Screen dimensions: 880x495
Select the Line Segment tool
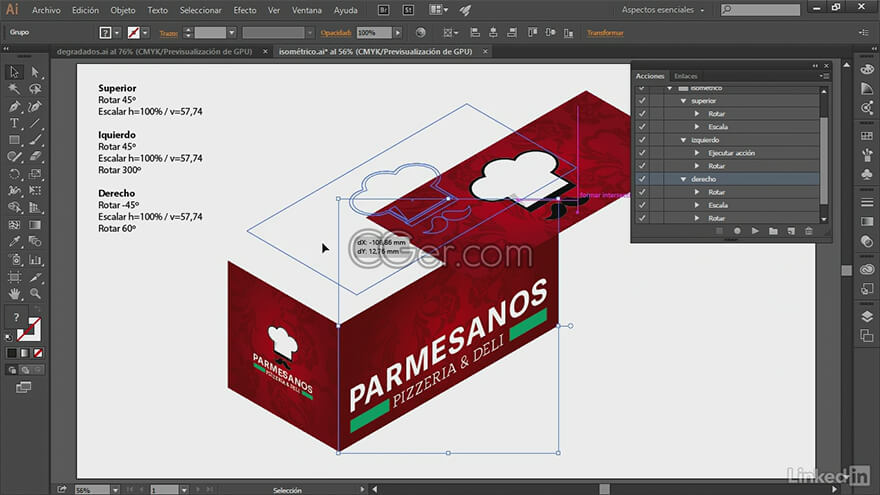tap(35, 123)
